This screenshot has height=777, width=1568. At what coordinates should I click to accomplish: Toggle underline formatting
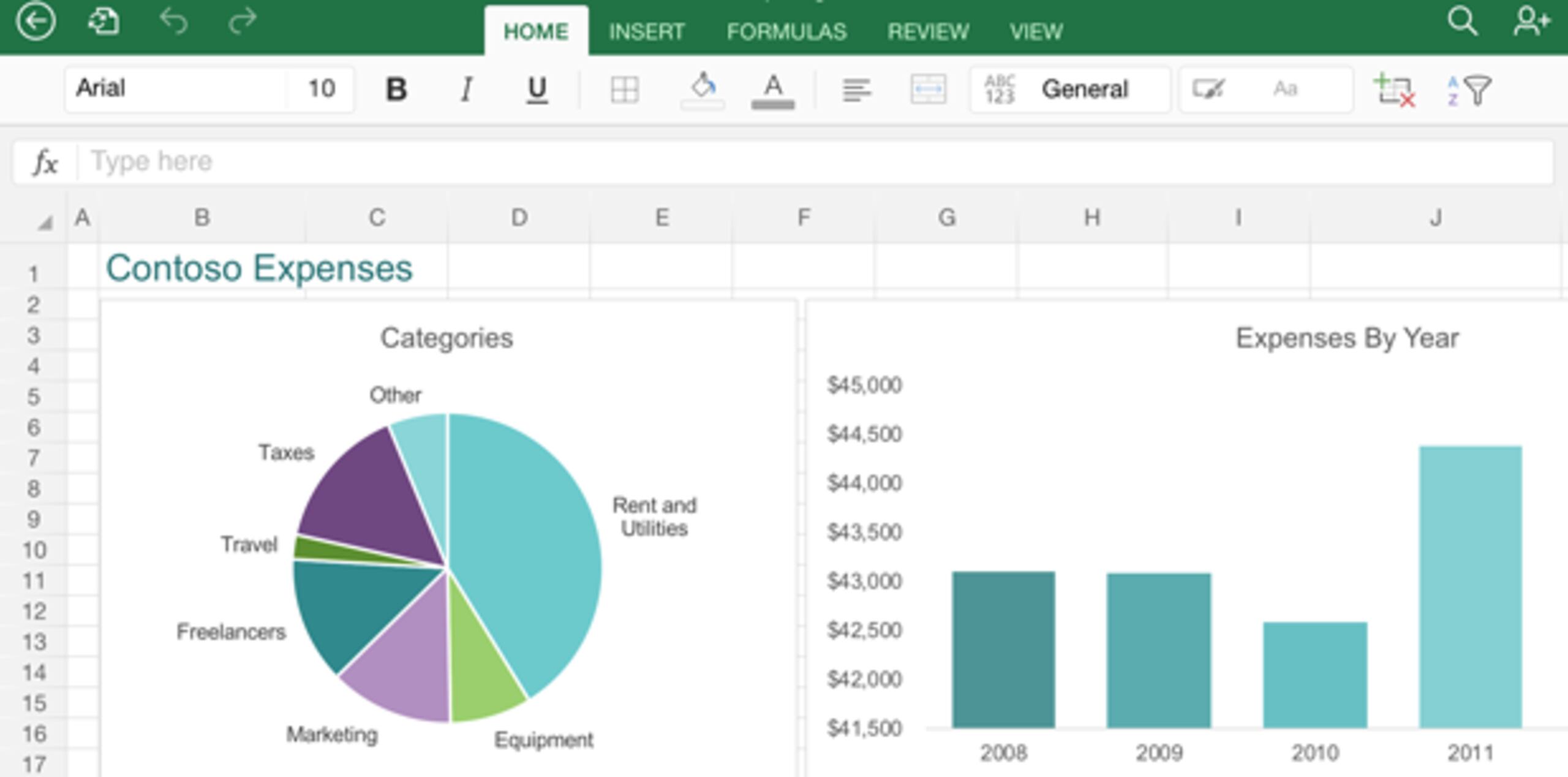[x=537, y=90]
